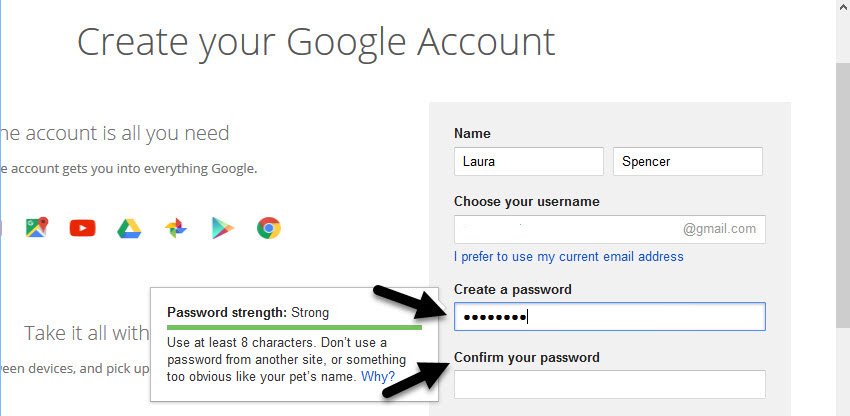
Task: Click the Google Photos pinwheel icon
Action: pos(176,228)
